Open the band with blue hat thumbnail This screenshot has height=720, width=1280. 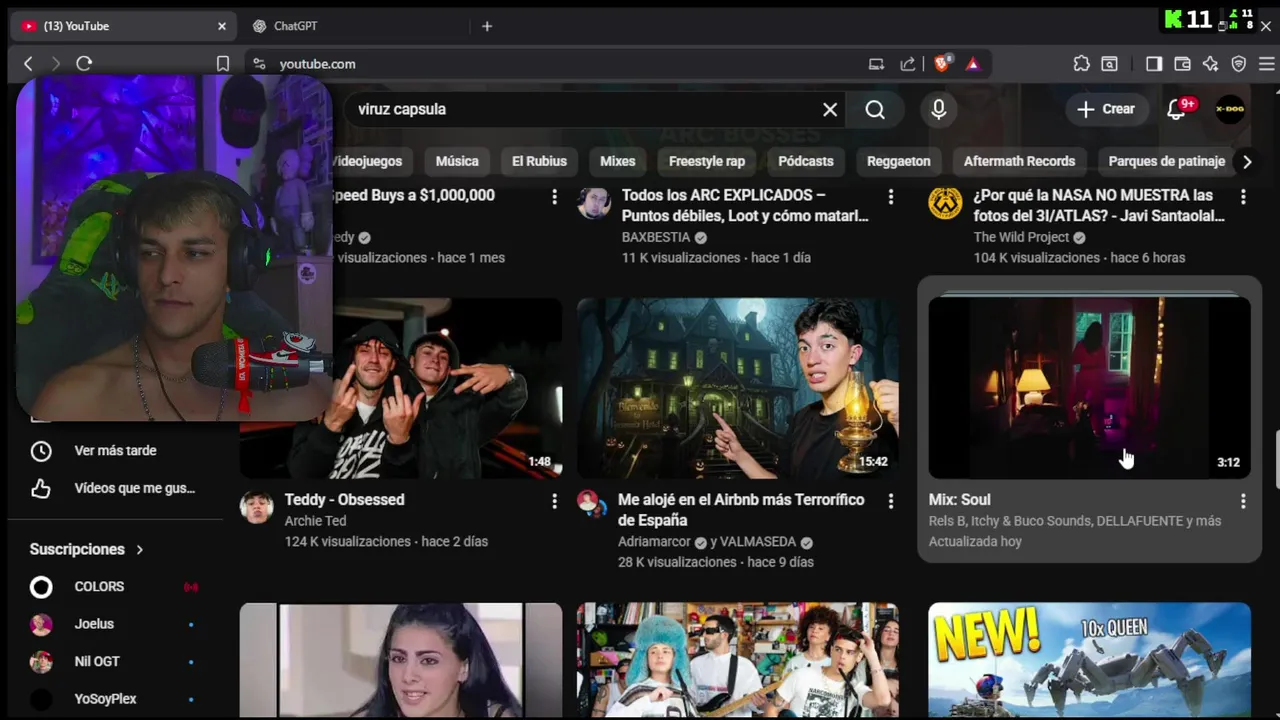coord(738,660)
